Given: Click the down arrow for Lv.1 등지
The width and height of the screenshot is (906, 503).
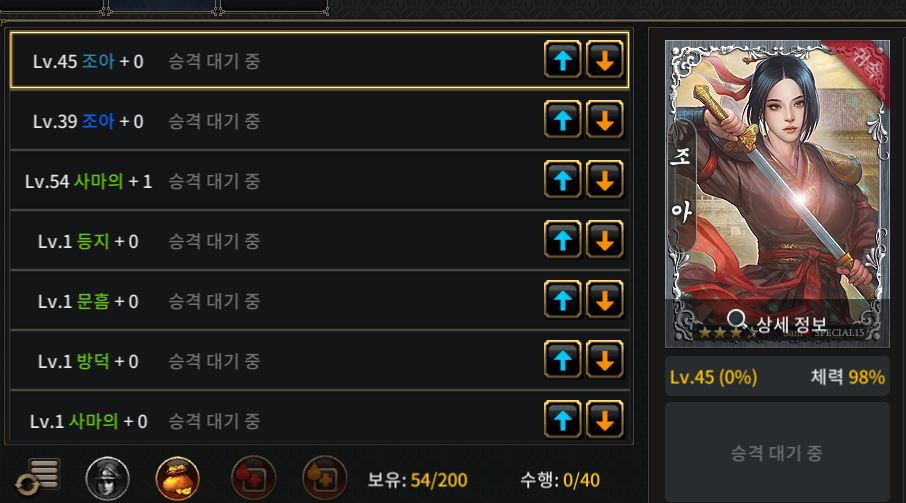Looking at the screenshot, I should point(604,240).
